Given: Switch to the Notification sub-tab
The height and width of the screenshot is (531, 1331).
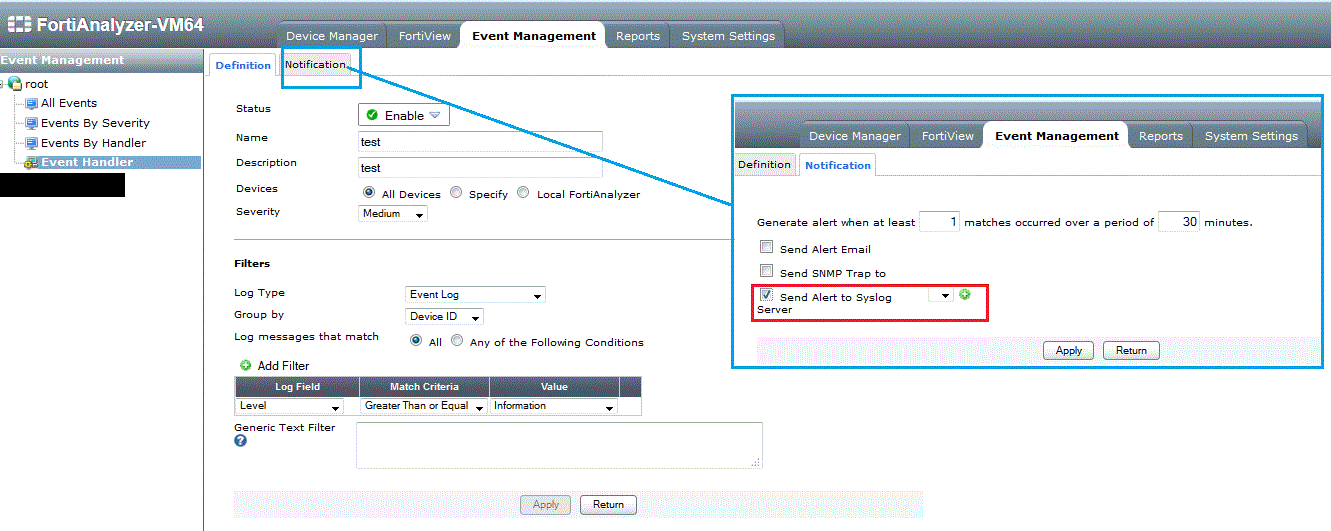Looking at the screenshot, I should coord(315,64).
